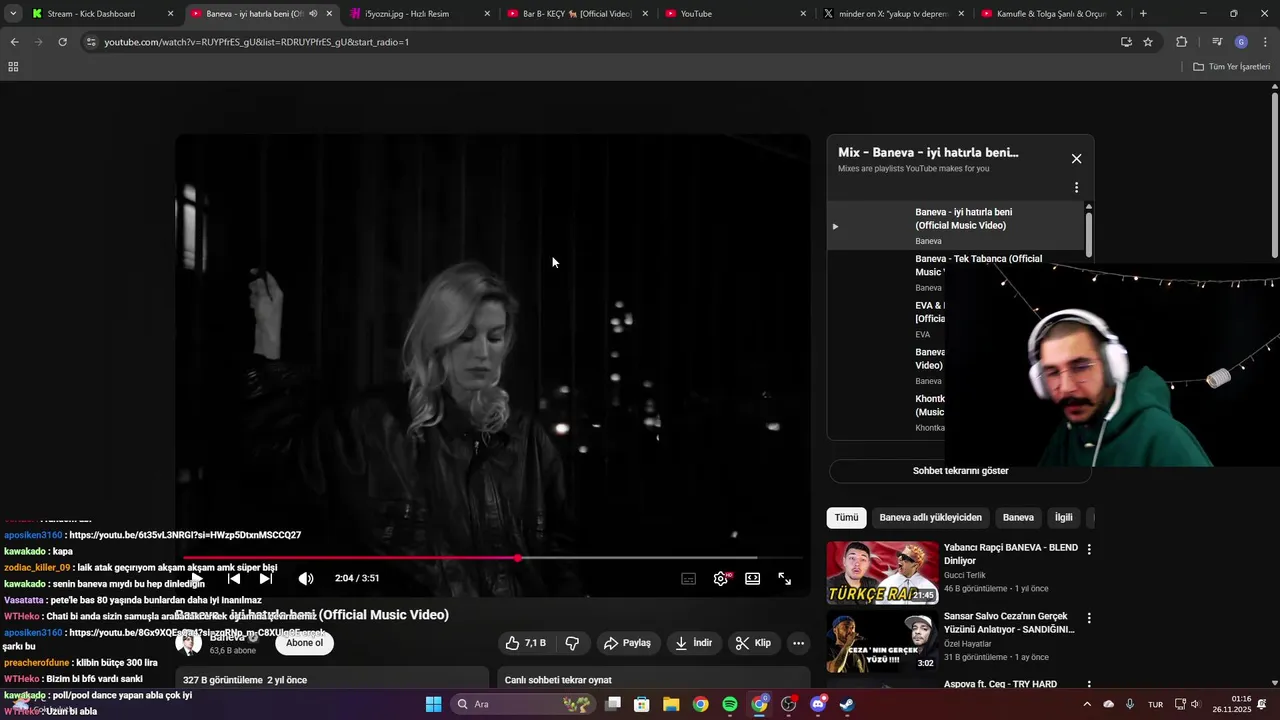Open Steam from the taskbar

click(847, 704)
